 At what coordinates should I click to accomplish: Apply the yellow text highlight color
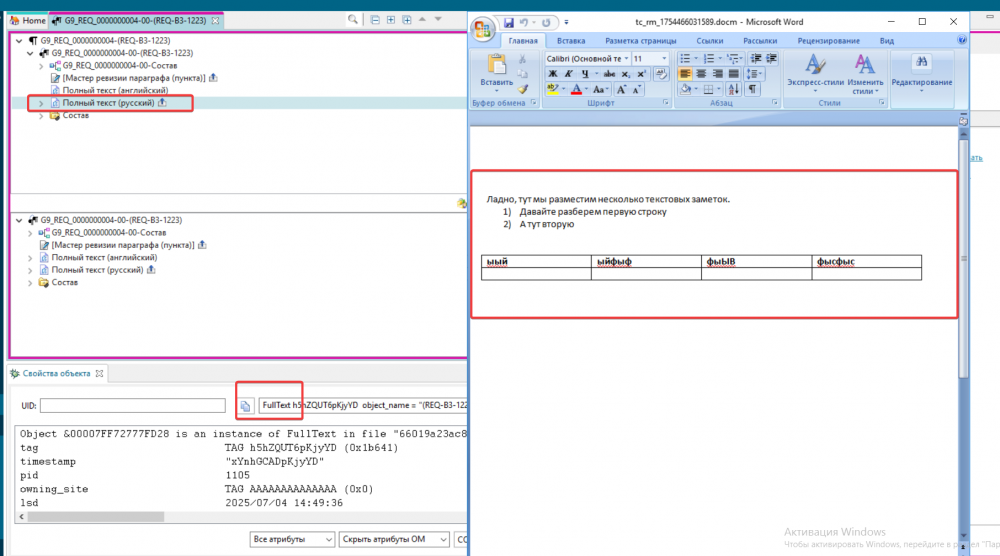coord(552,90)
